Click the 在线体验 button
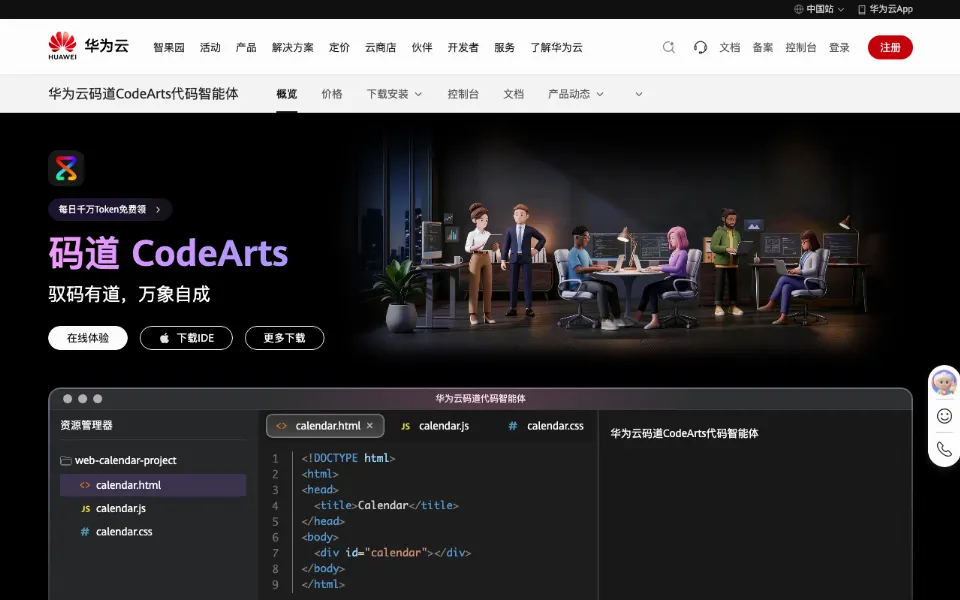This screenshot has height=600, width=960. point(88,338)
